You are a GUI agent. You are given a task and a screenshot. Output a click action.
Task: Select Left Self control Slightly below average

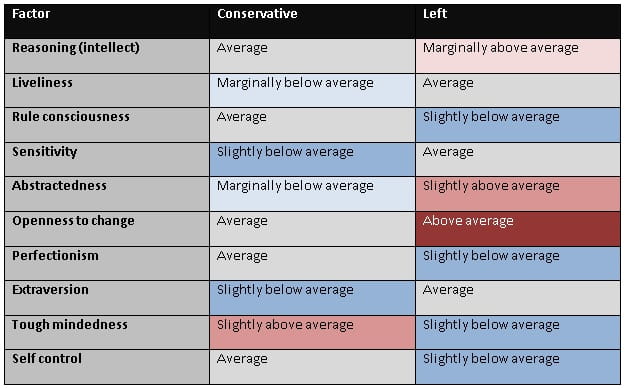click(x=518, y=367)
